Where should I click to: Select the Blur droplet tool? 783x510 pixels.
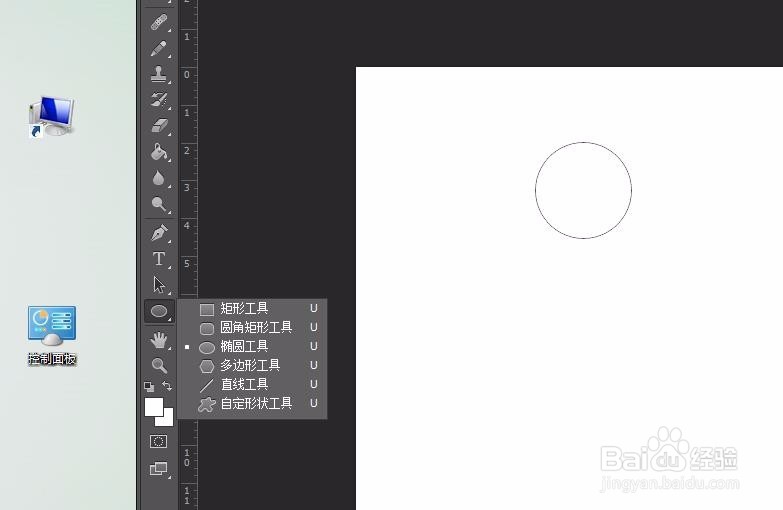click(x=159, y=178)
